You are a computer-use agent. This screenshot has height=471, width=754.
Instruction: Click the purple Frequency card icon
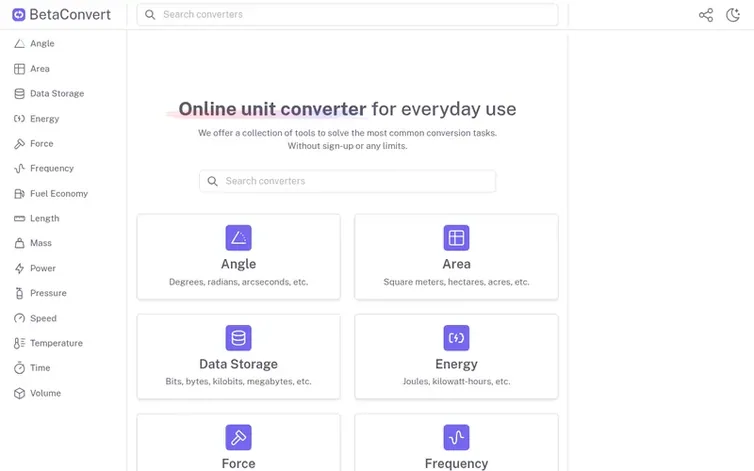456,437
